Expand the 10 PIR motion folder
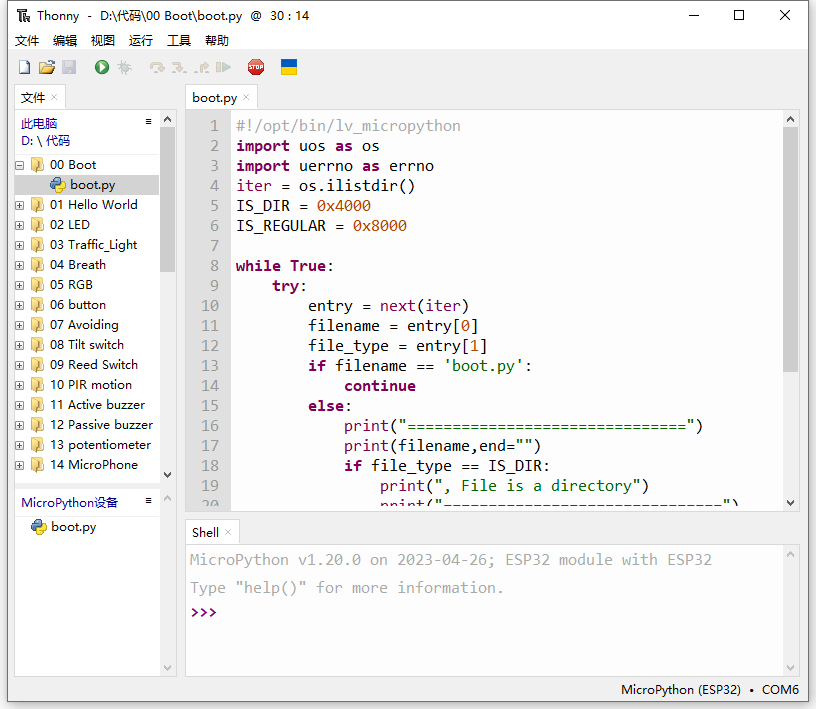 [x=20, y=386]
